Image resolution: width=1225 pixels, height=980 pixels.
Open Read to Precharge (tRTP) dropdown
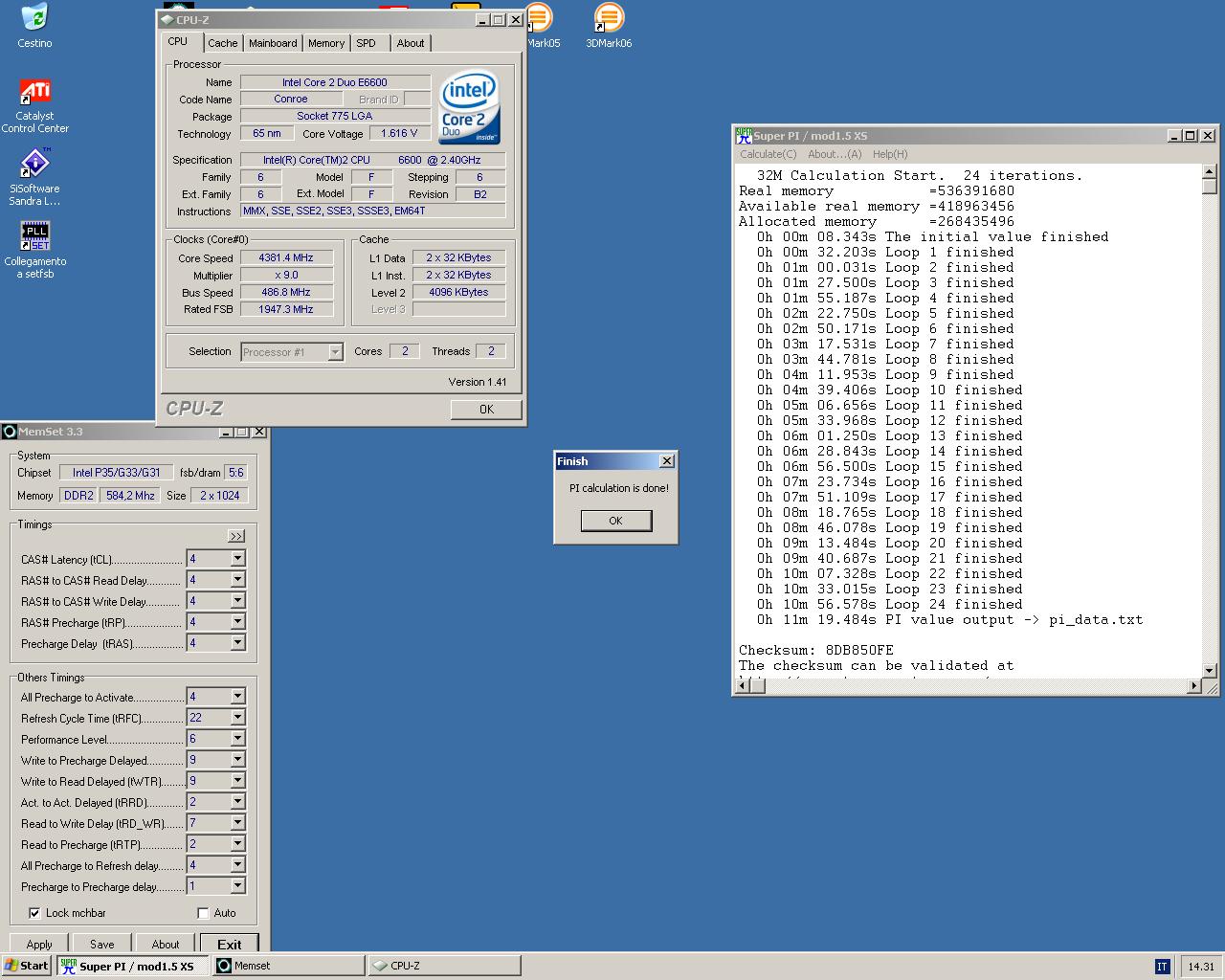point(237,844)
